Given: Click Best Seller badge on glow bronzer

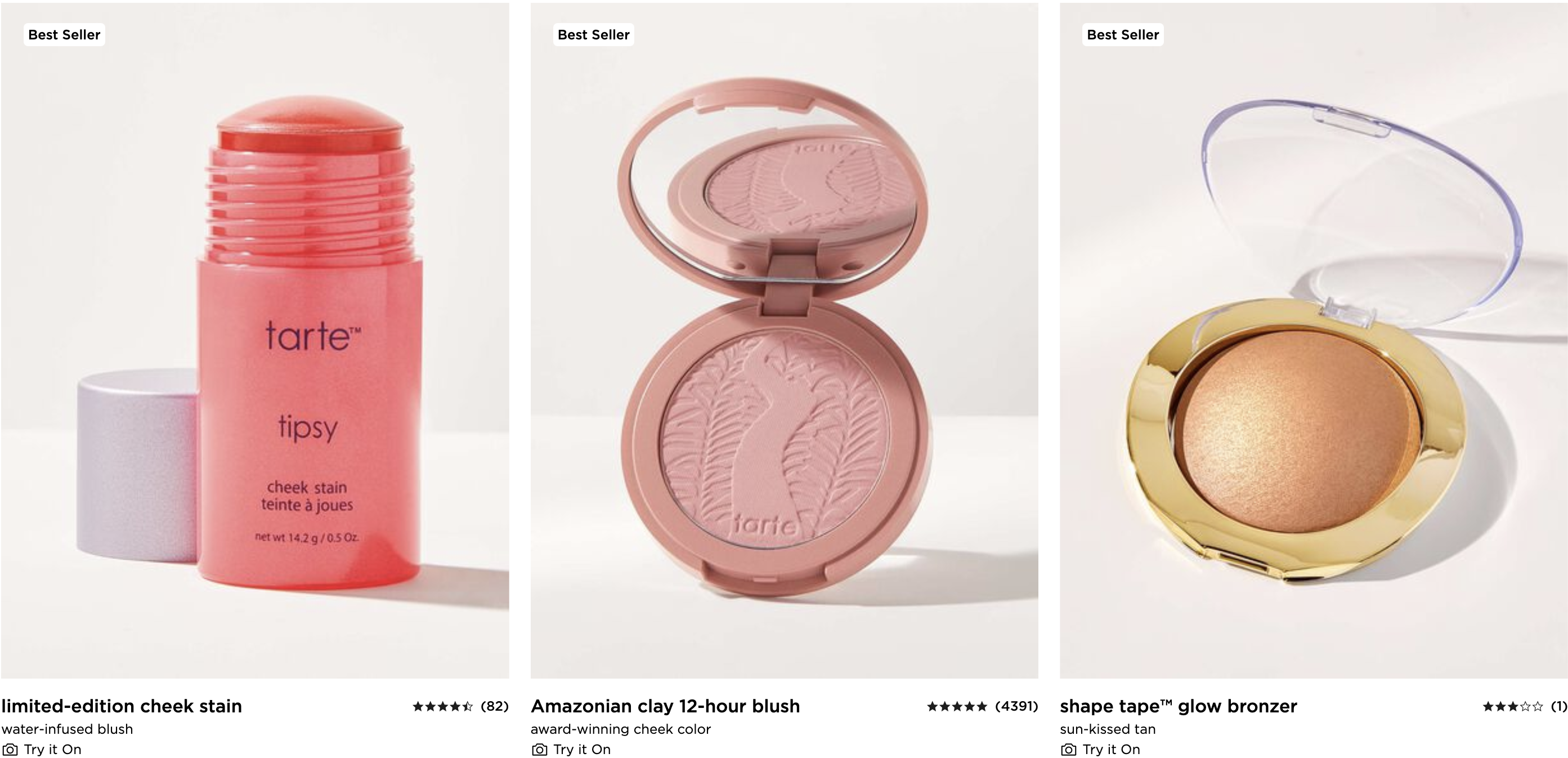Looking at the screenshot, I should tap(1123, 35).
